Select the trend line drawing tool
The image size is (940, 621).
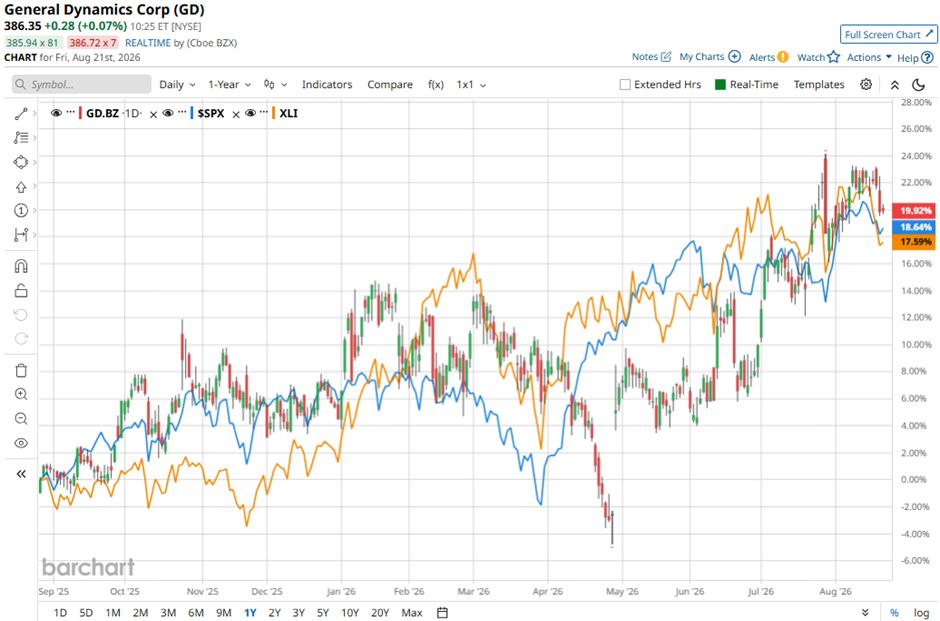click(x=21, y=113)
